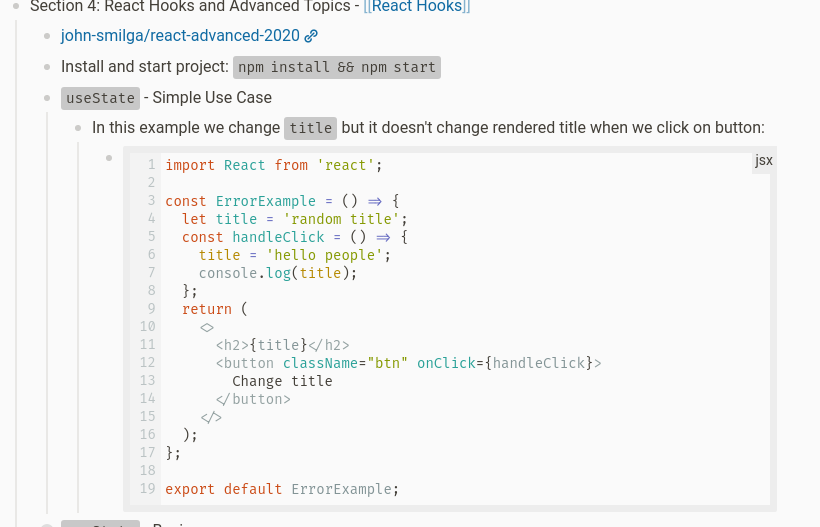Click code line '<h2>{title}</h2>'
This screenshot has height=527, width=820.
tap(282, 345)
